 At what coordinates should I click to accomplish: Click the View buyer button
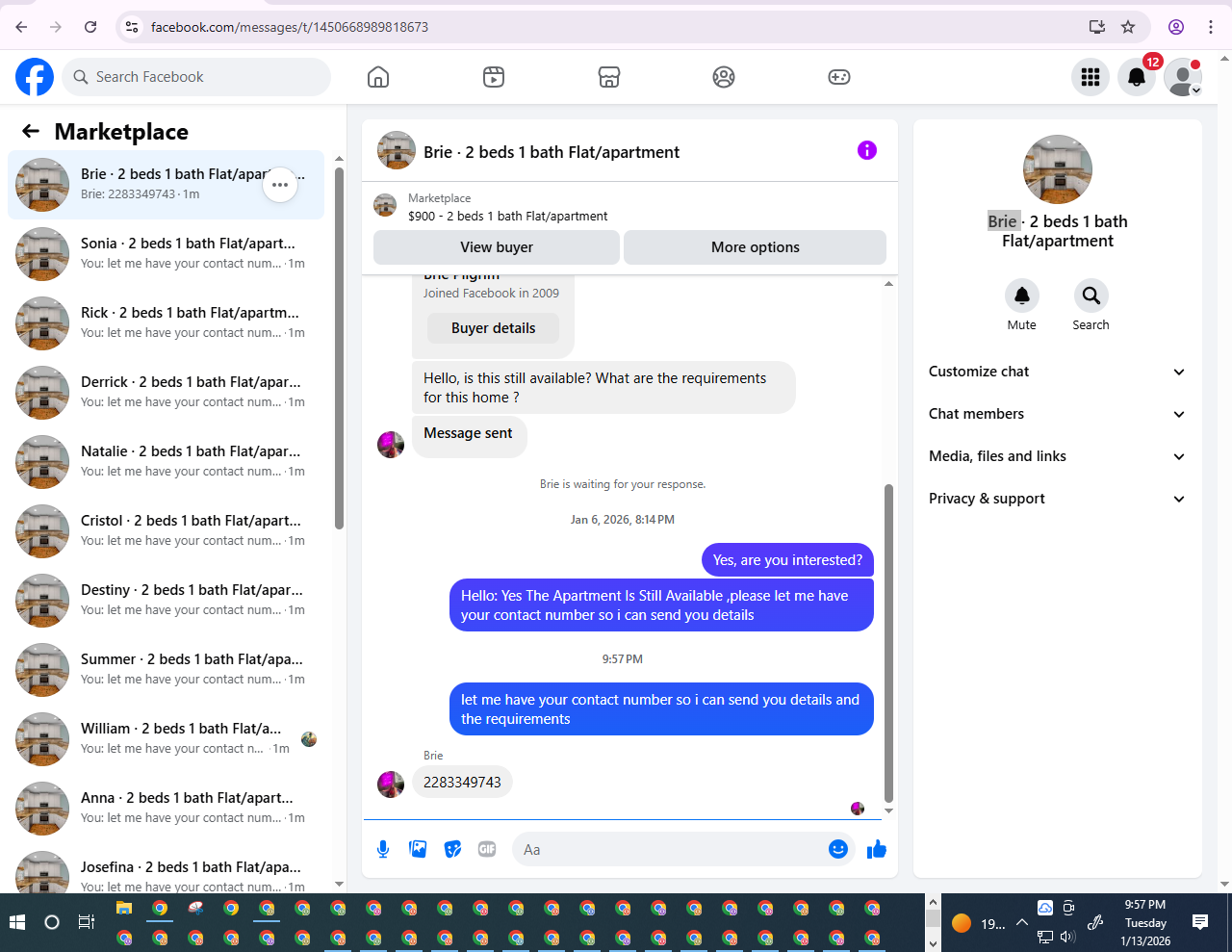click(497, 247)
